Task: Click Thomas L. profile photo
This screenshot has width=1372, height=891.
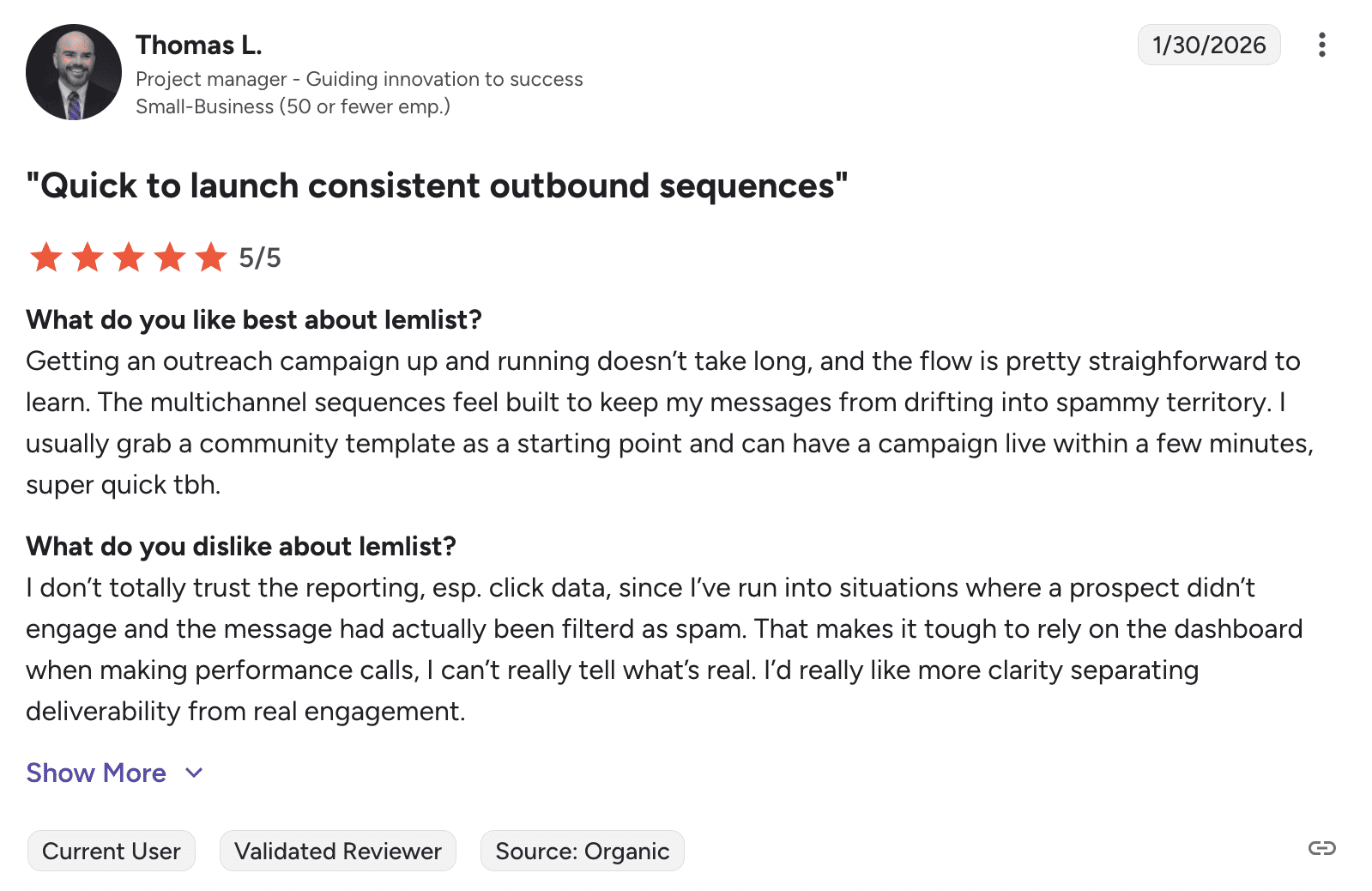Action: pos(74,72)
